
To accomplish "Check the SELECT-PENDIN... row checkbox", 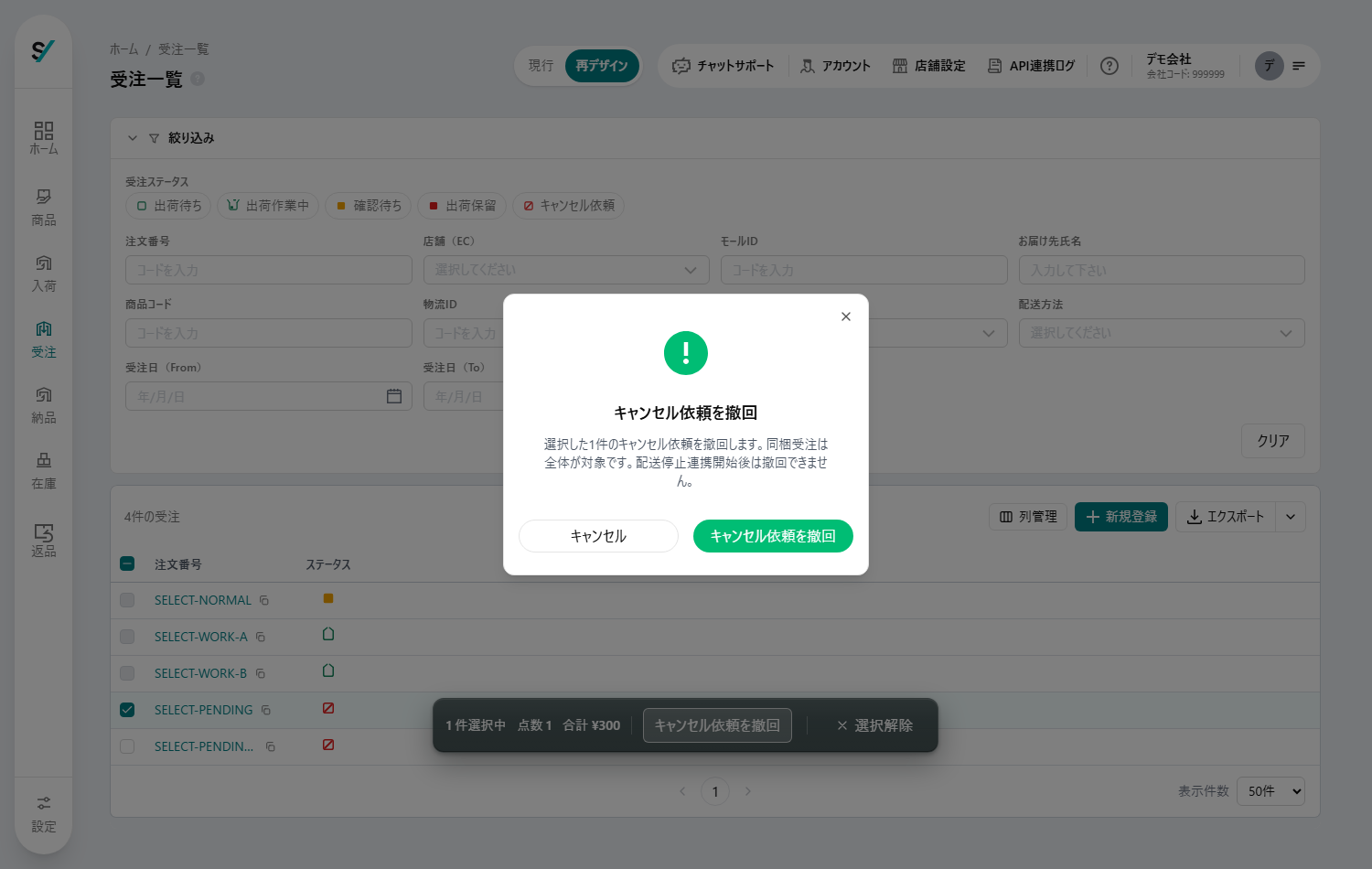I will point(127,746).
